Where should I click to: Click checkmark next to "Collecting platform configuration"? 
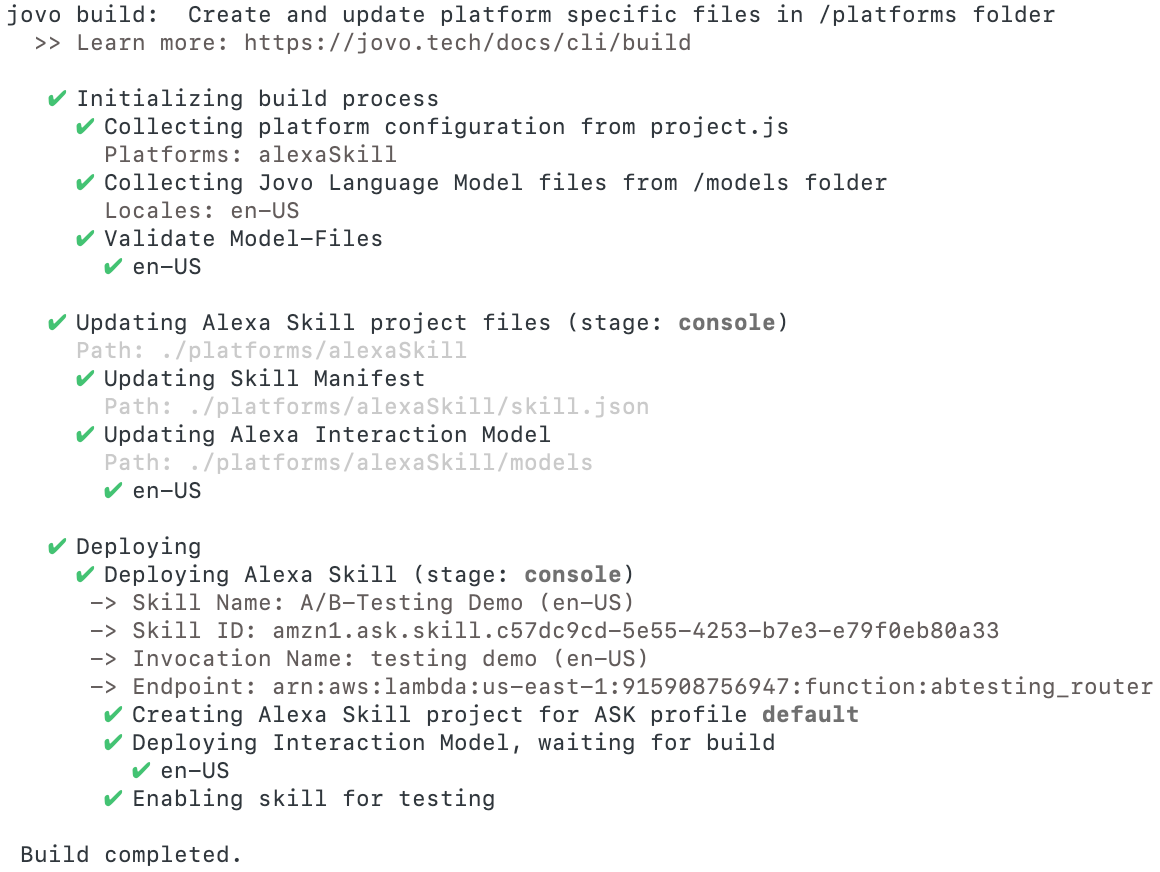click(x=85, y=127)
